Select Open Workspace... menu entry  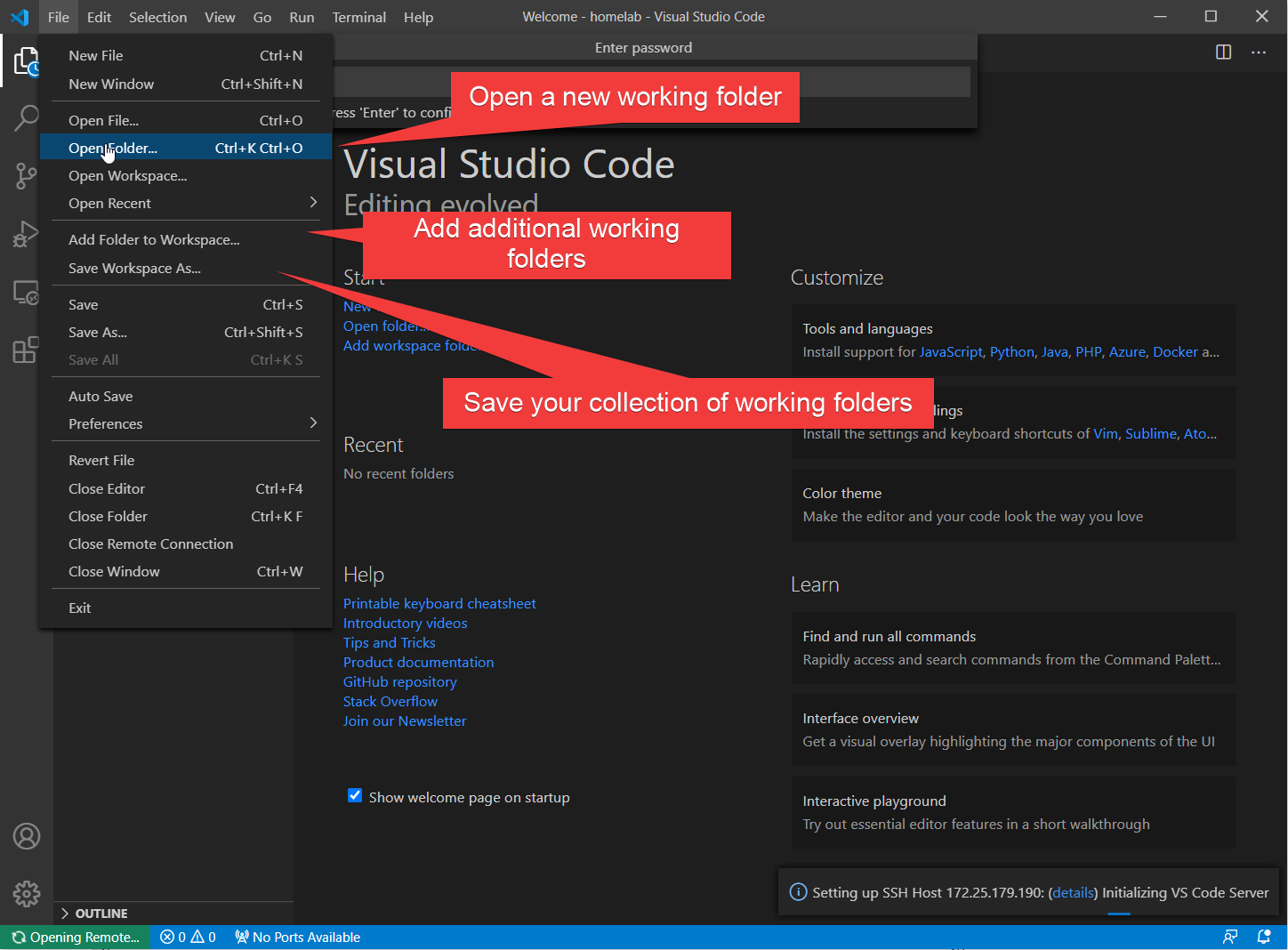(x=186, y=175)
